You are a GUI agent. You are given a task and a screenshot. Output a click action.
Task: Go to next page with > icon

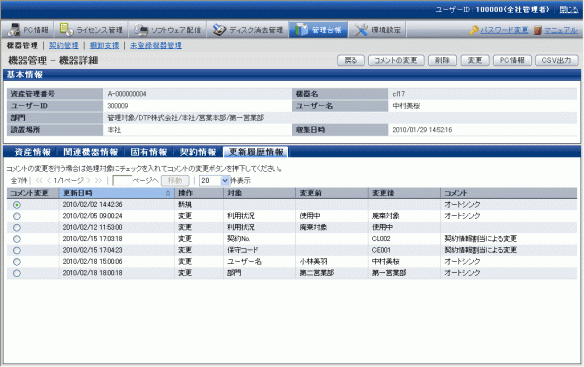(88, 181)
